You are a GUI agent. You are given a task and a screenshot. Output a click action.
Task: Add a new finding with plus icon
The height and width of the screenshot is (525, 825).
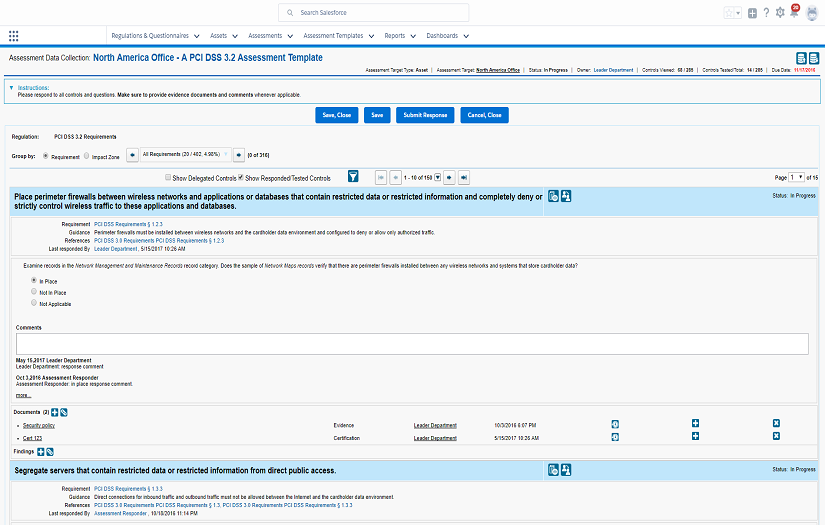(41, 452)
